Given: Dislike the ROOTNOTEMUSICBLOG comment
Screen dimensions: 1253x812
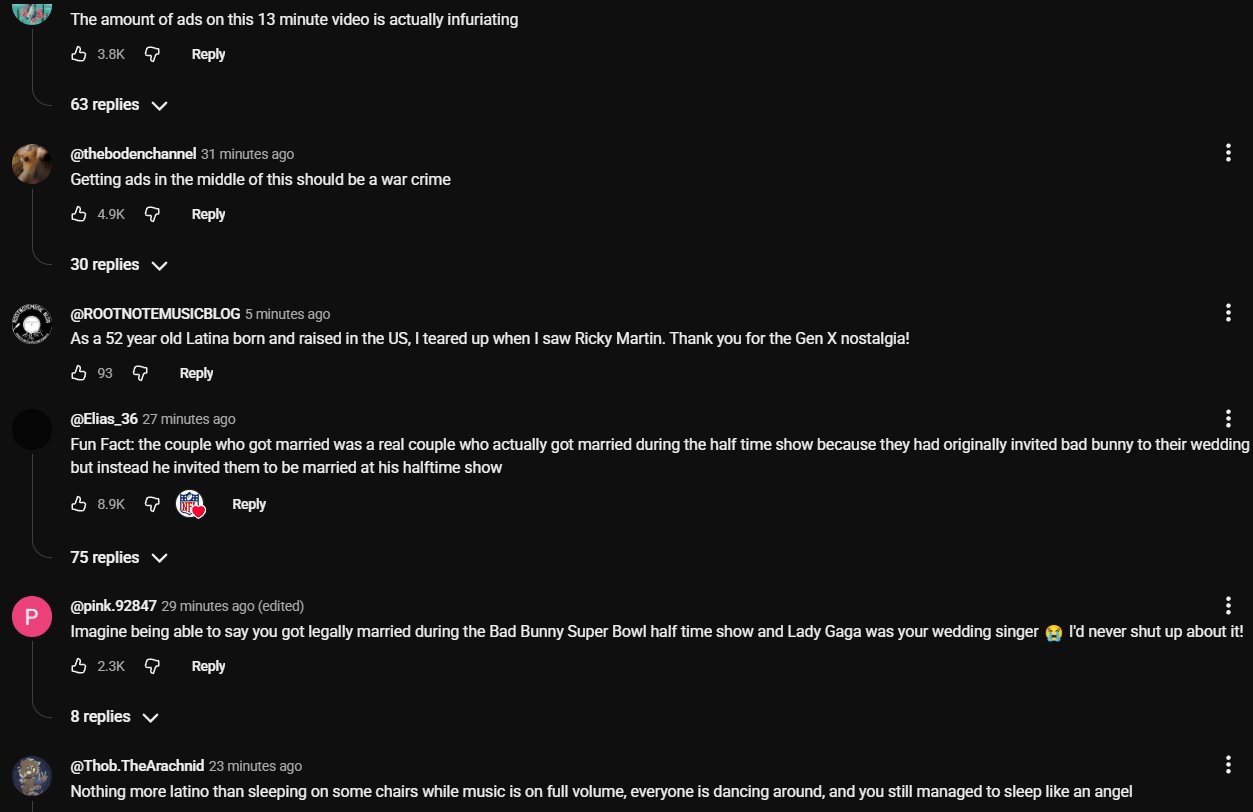Looking at the screenshot, I should pos(140,373).
